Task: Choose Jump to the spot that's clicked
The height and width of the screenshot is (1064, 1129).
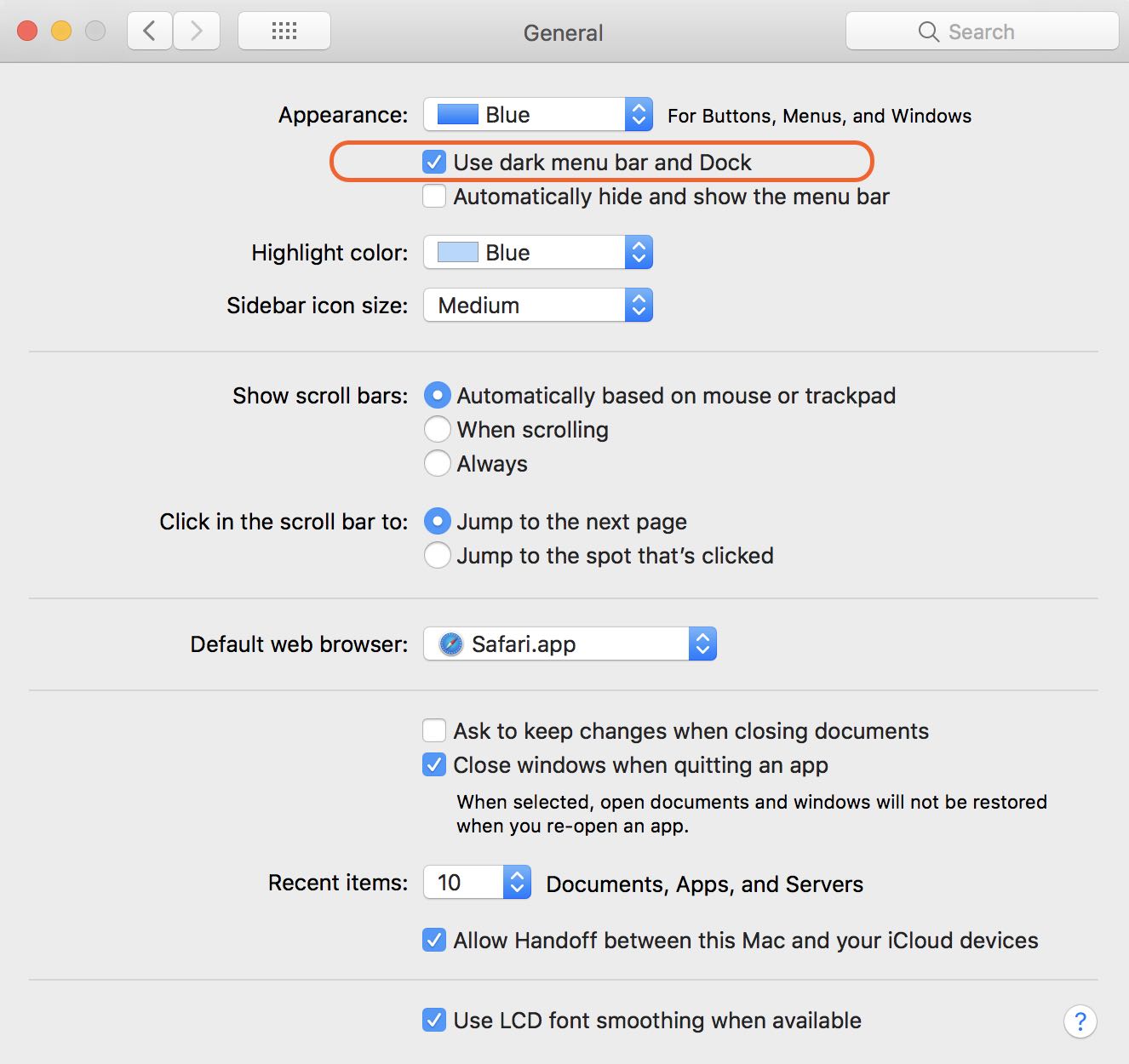Action: tap(437, 556)
